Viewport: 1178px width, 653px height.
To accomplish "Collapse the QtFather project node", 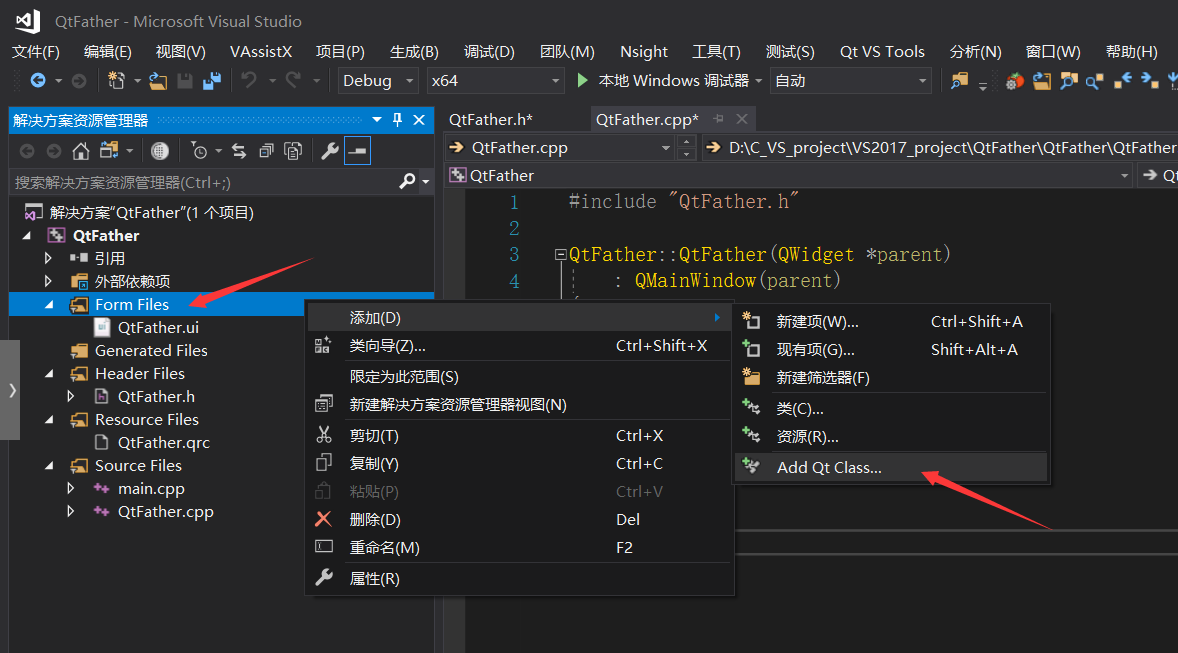I will [x=28, y=235].
